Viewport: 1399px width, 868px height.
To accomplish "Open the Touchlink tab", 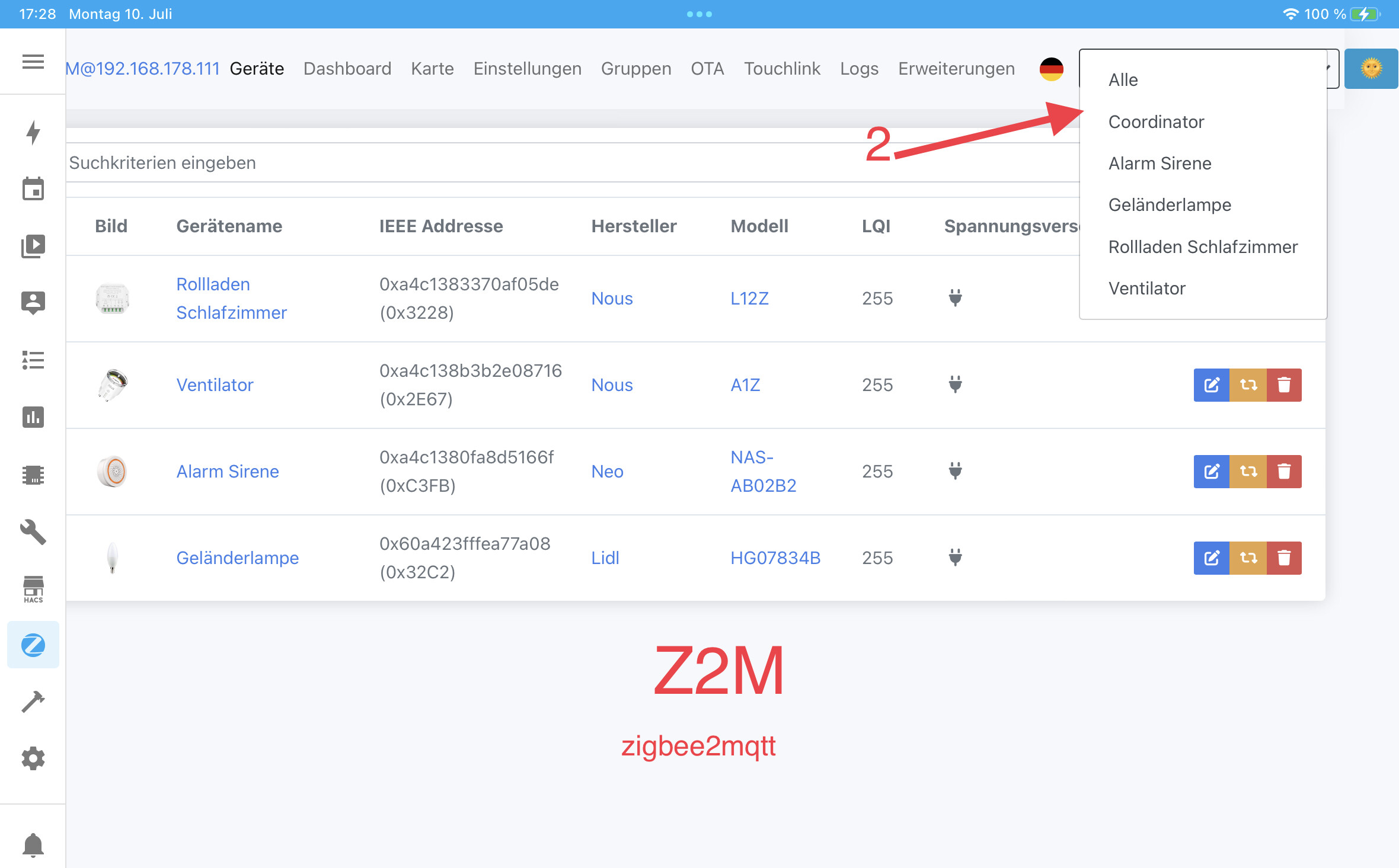I will (782, 69).
